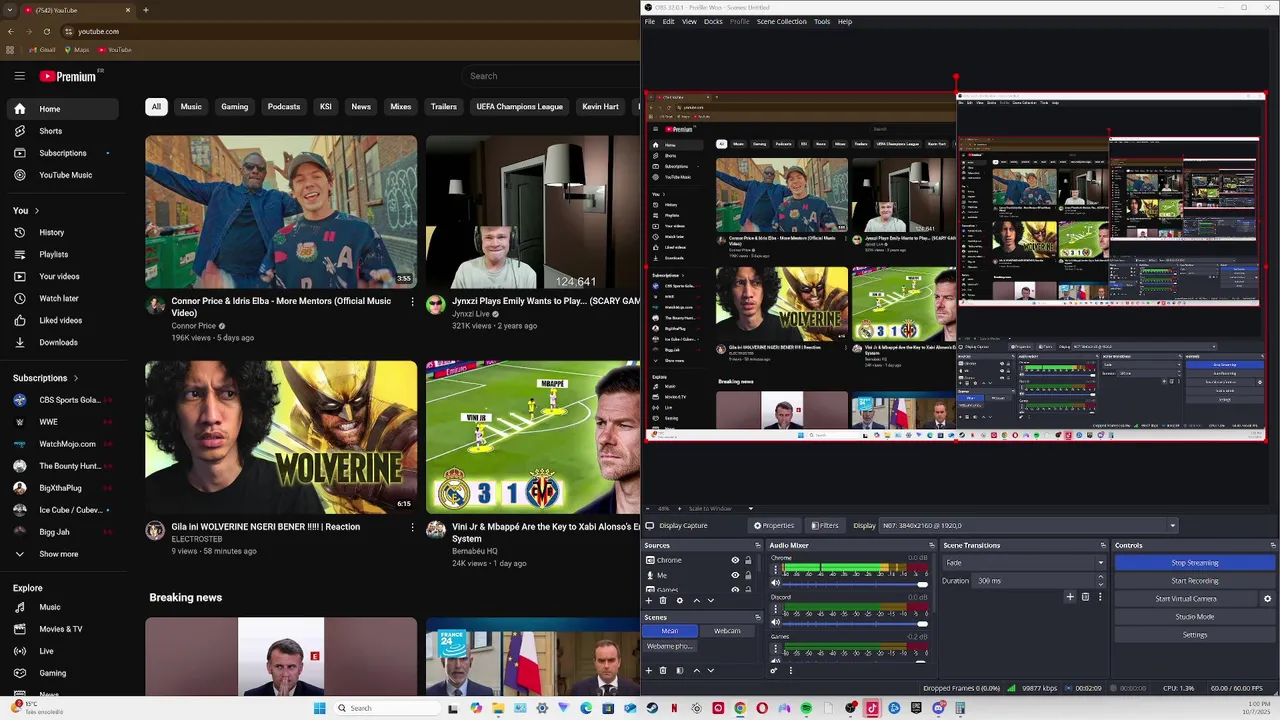Image resolution: width=1280 pixels, height=720 pixels.
Task: Open Downloads in YouTube sidebar
Action: 62,342
